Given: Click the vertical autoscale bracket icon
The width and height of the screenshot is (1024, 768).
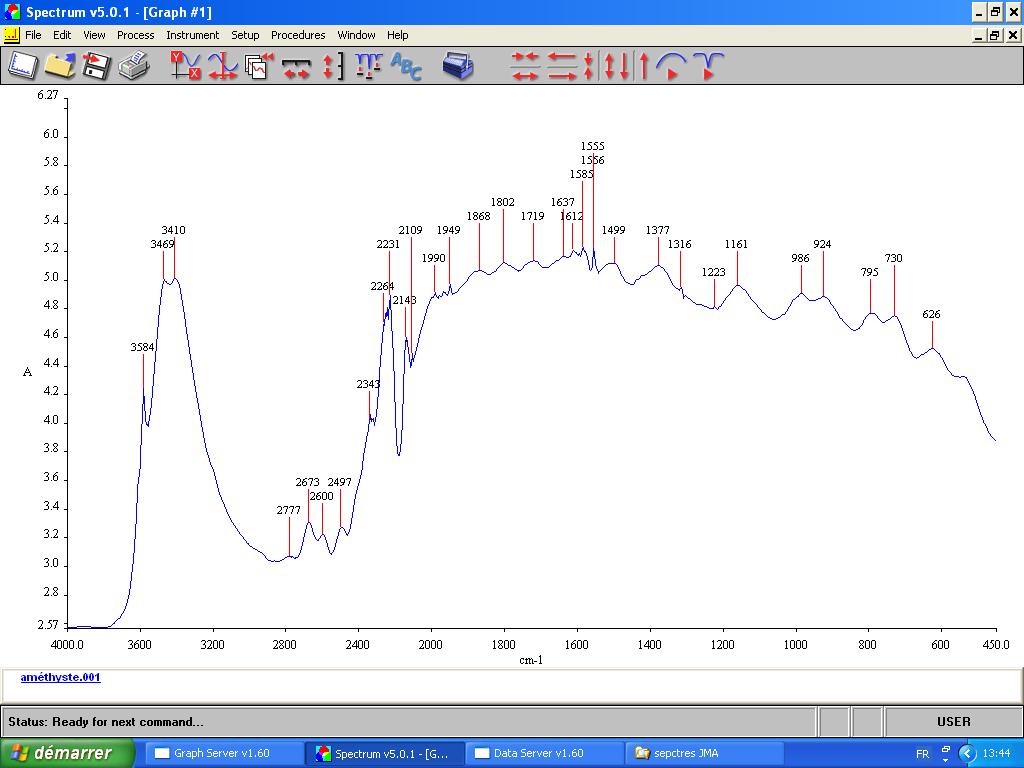Looking at the screenshot, I should coord(333,67).
